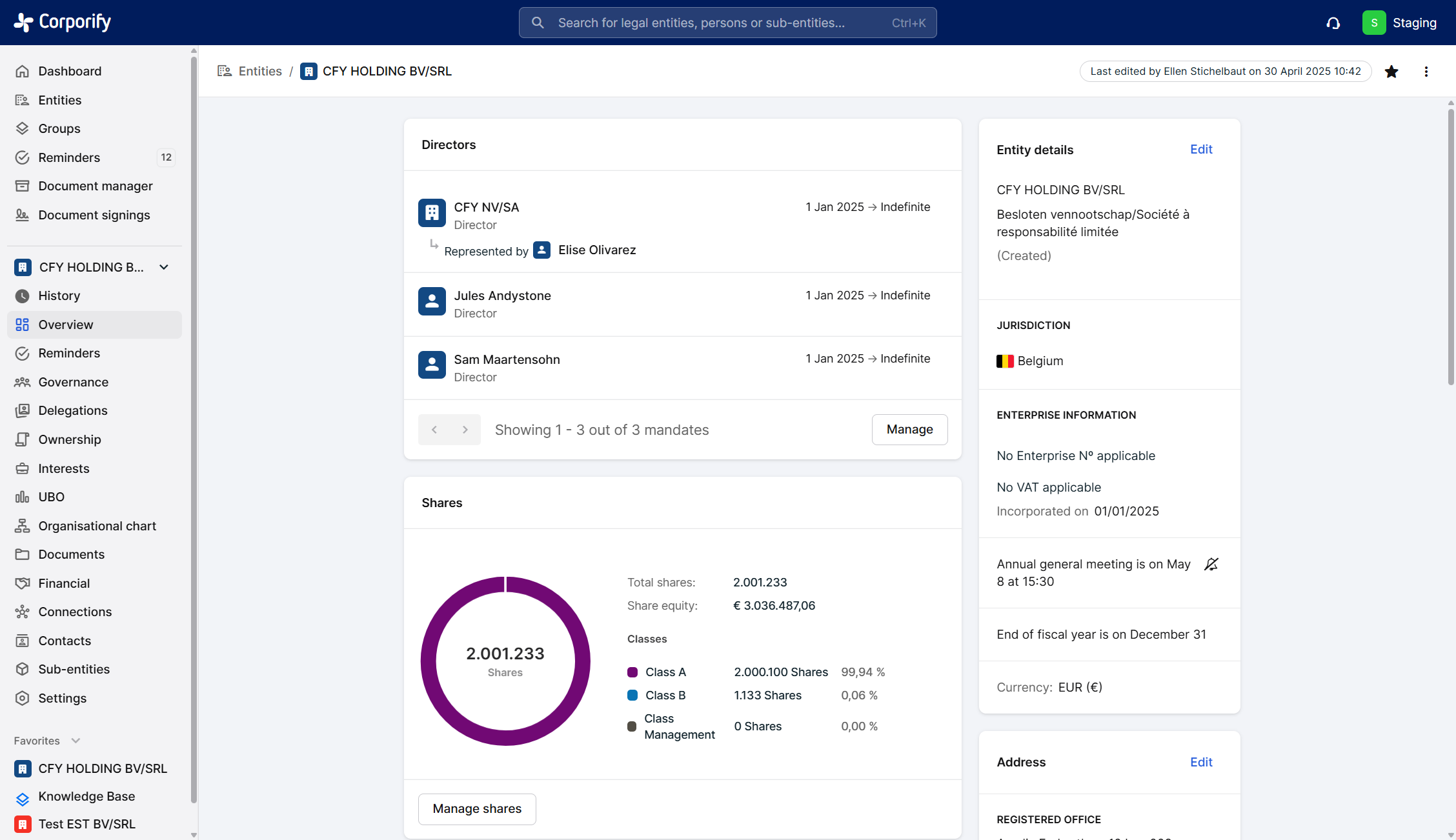This screenshot has height=840, width=1456.
Task: Open Organisational chart from sidebar
Action: [97, 526]
